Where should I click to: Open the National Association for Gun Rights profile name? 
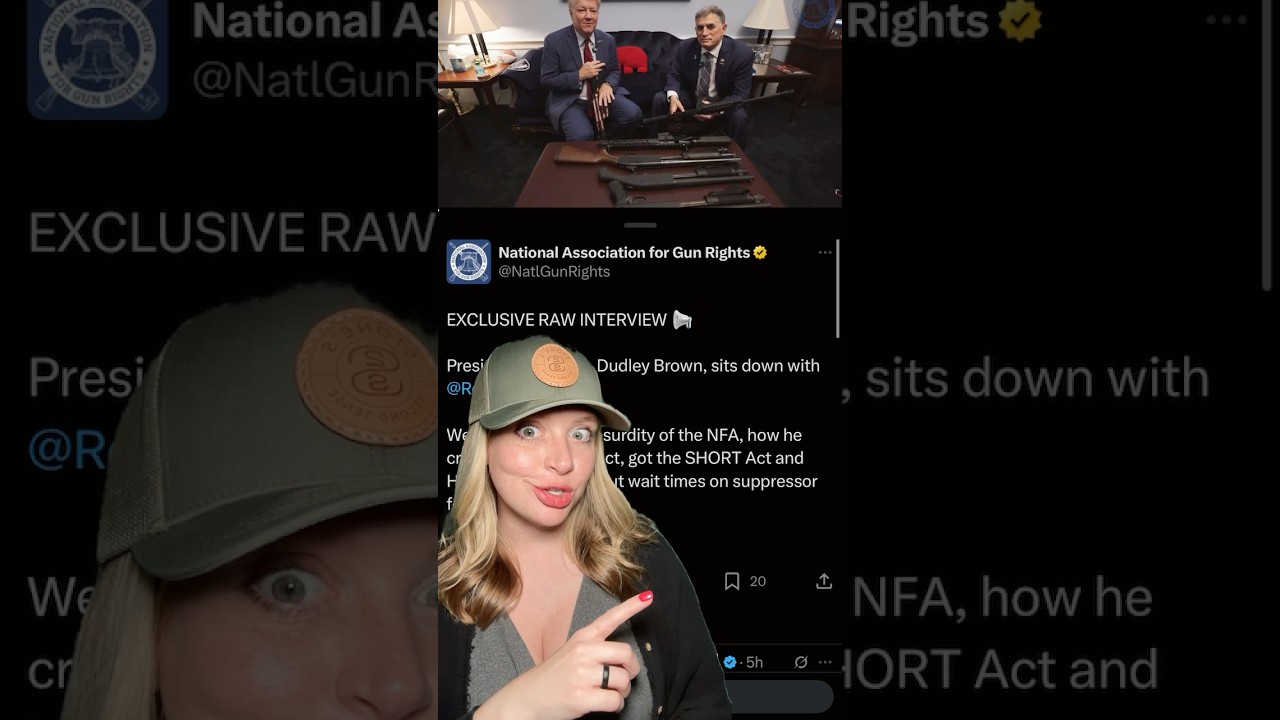pyautogui.click(x=624, y=253)
